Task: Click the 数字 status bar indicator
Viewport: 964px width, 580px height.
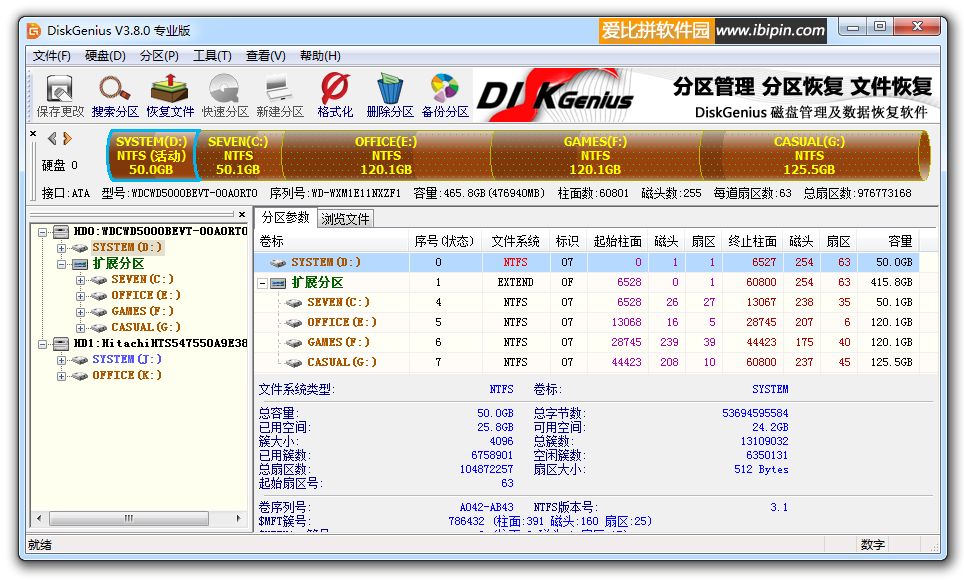Action: point(872,544)
